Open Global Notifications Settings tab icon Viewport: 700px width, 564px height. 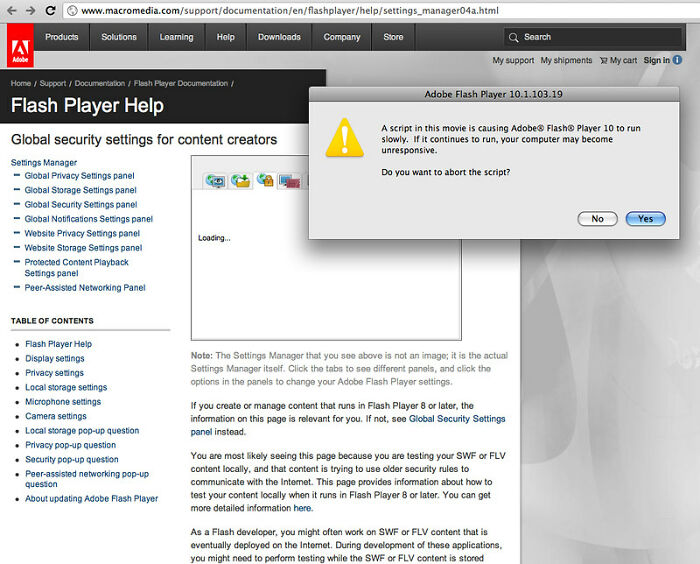(289, 181)
